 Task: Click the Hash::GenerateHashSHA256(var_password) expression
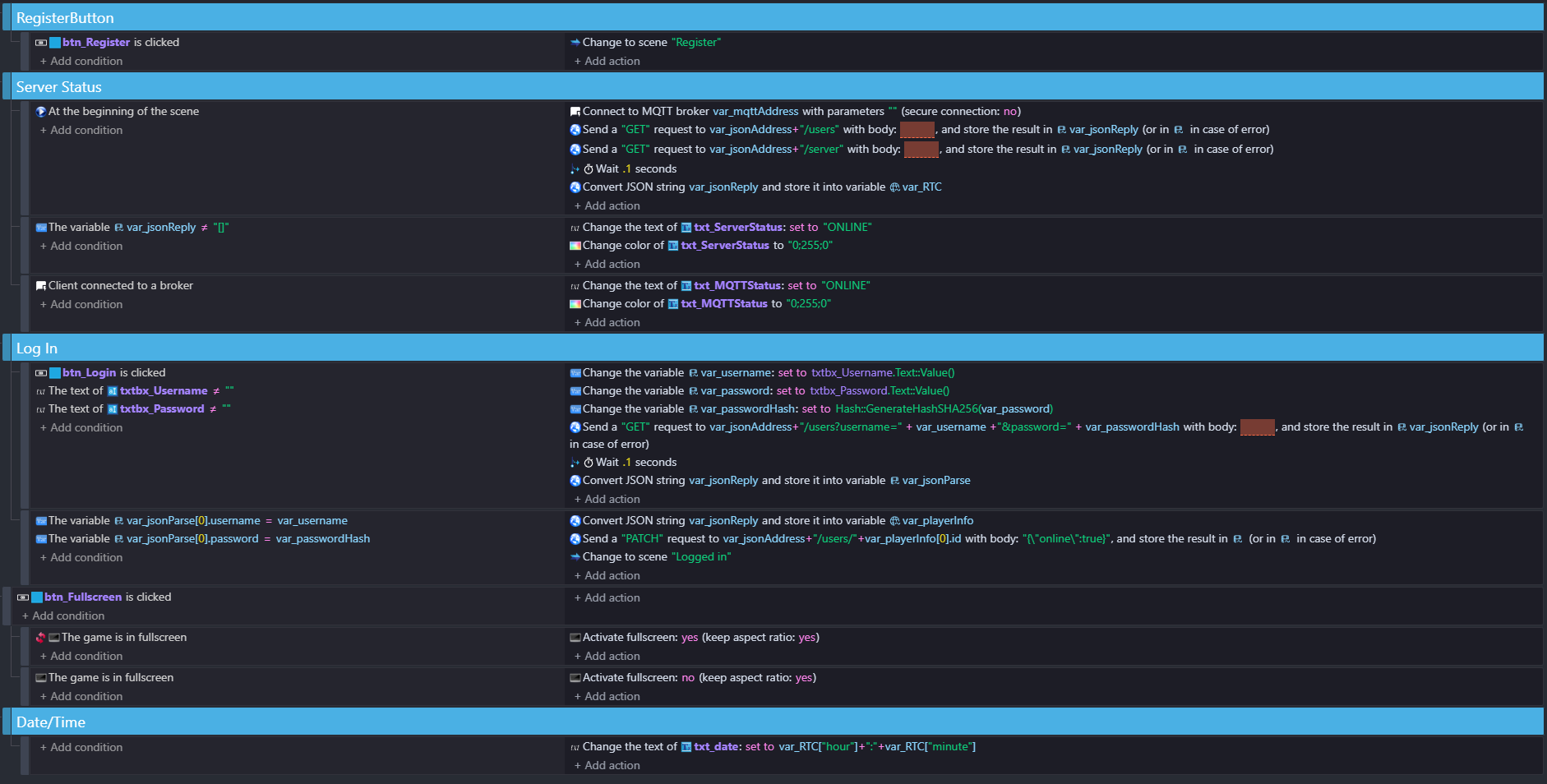click(944, 409)
